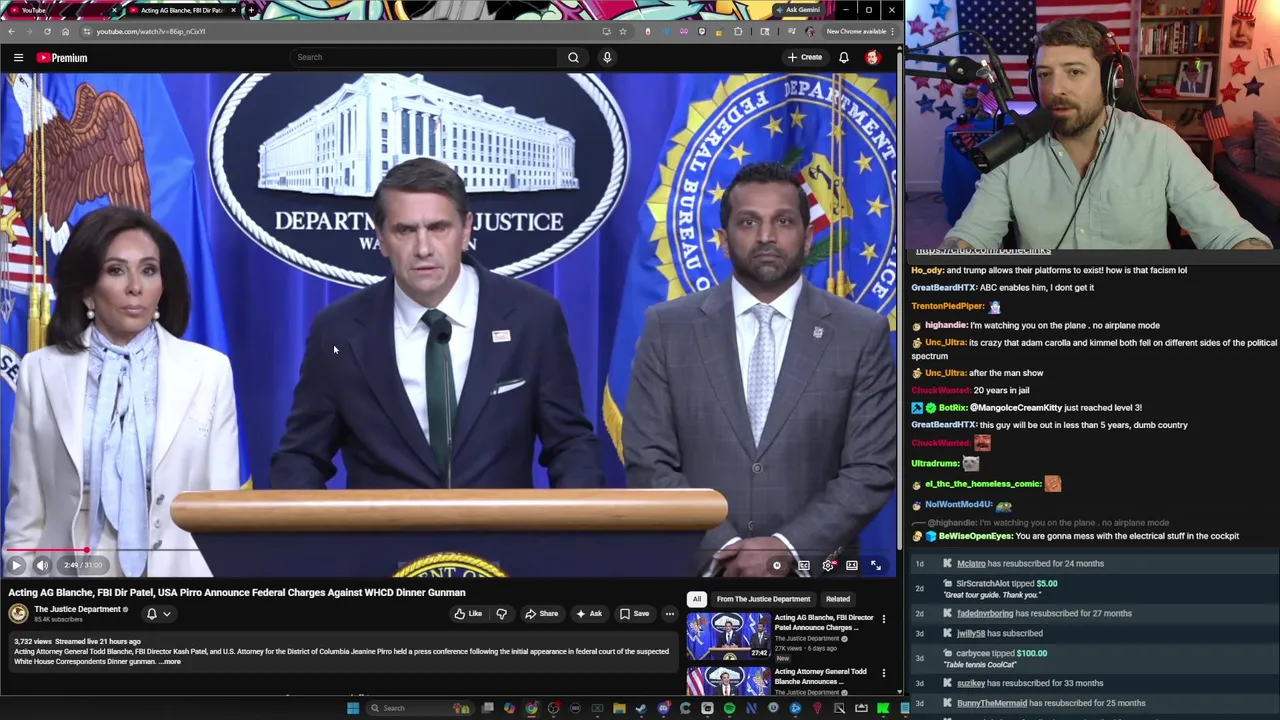This screenshot has width=1280, height=720.
Task: Enter fullscreen mode in the player
Action: [876, 566]
